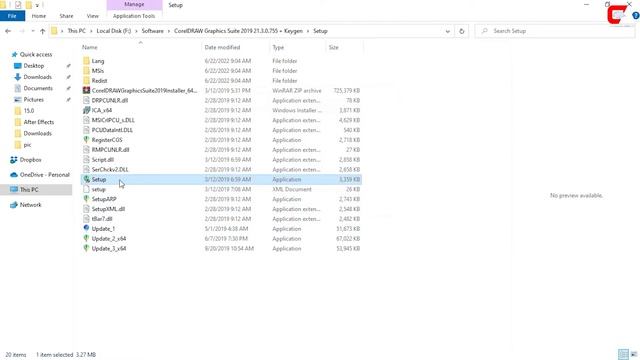Open the pic folder in sidebar
The width and height of the screenshot is (640, 360).
27,145
